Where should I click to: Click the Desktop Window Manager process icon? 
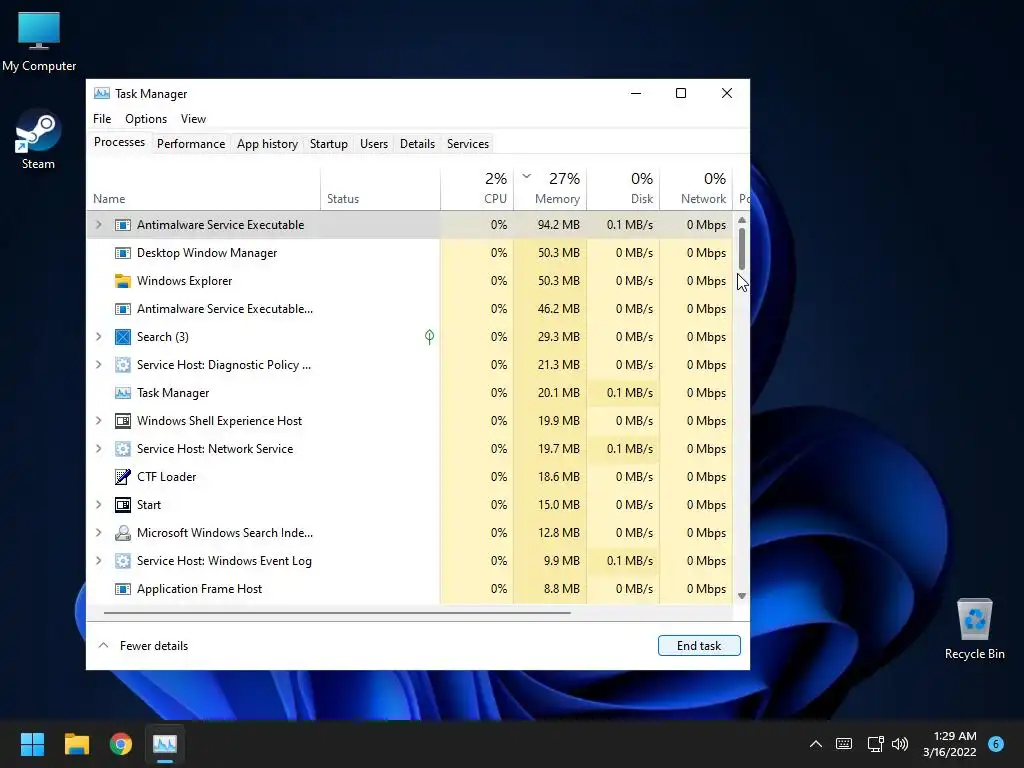coord(123,253)
